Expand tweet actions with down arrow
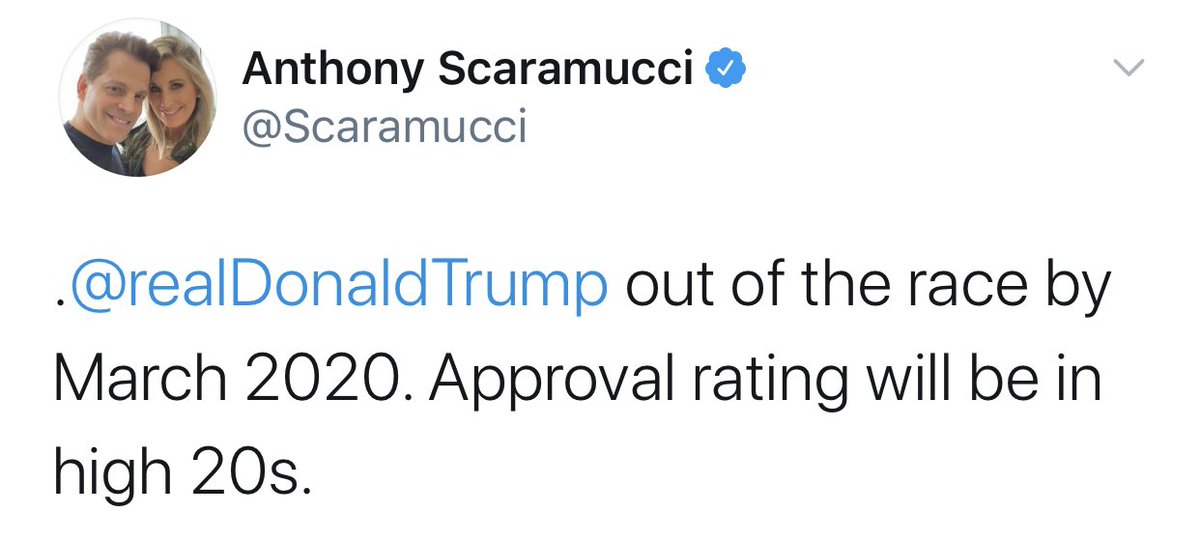The image size is (1200, 541). pos(1129,68)
